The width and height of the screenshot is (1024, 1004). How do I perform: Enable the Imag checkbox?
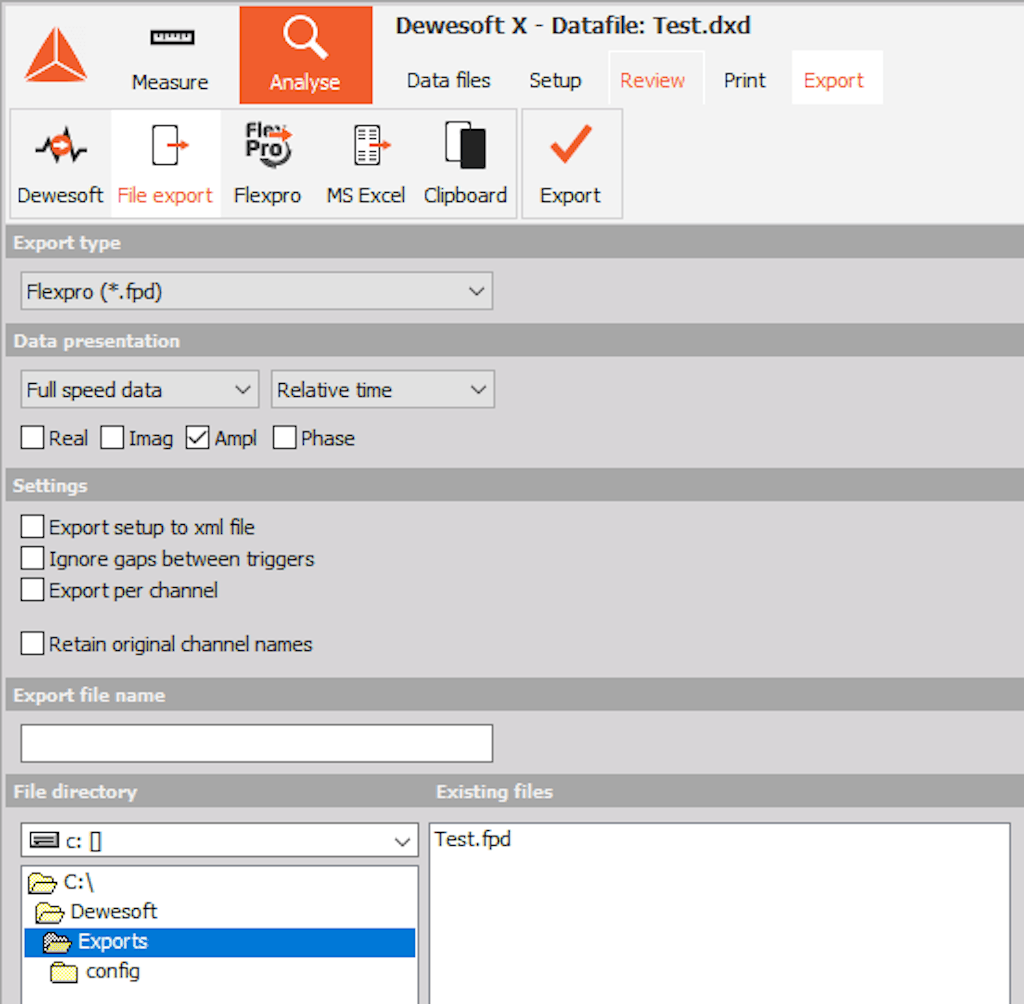coord(112,438)
